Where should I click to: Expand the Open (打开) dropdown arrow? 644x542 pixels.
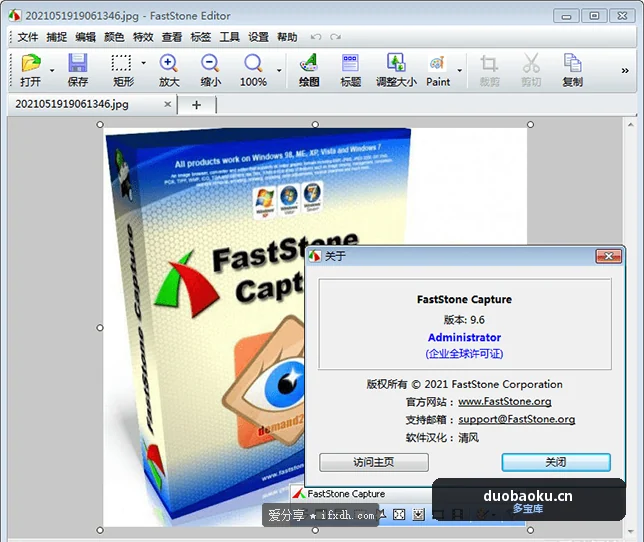52,71
